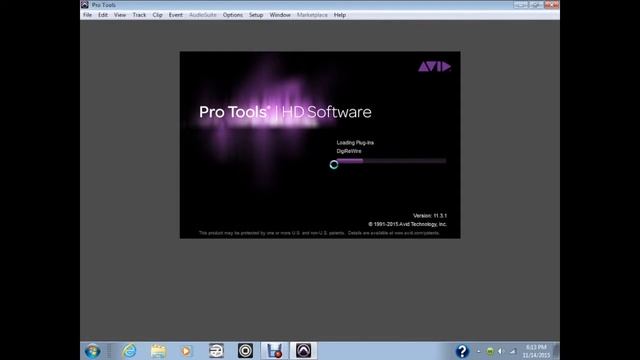Click the taskbar clock and date

(536, 351)
